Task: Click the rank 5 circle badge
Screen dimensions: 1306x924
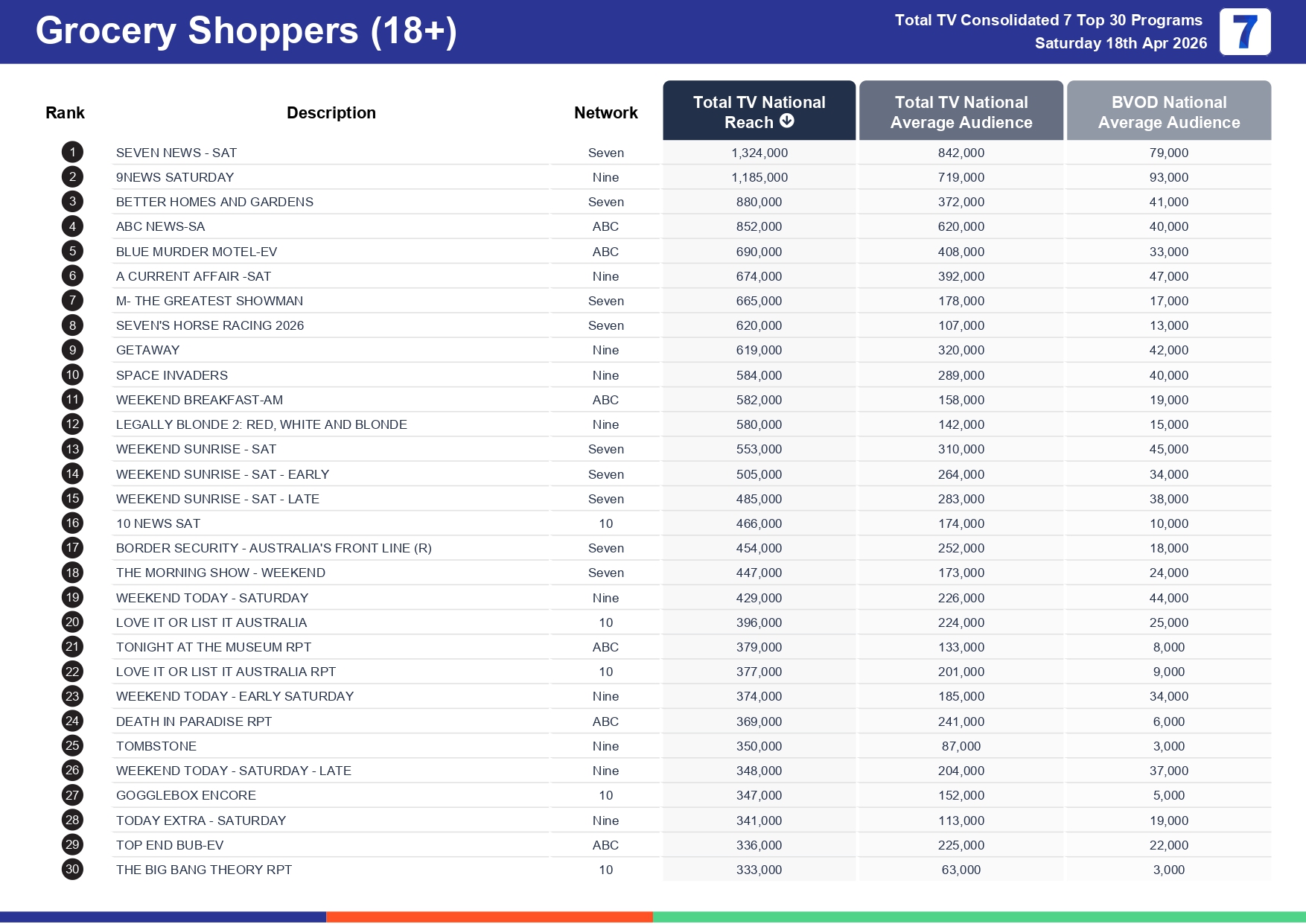Action: tap(72, 252)
